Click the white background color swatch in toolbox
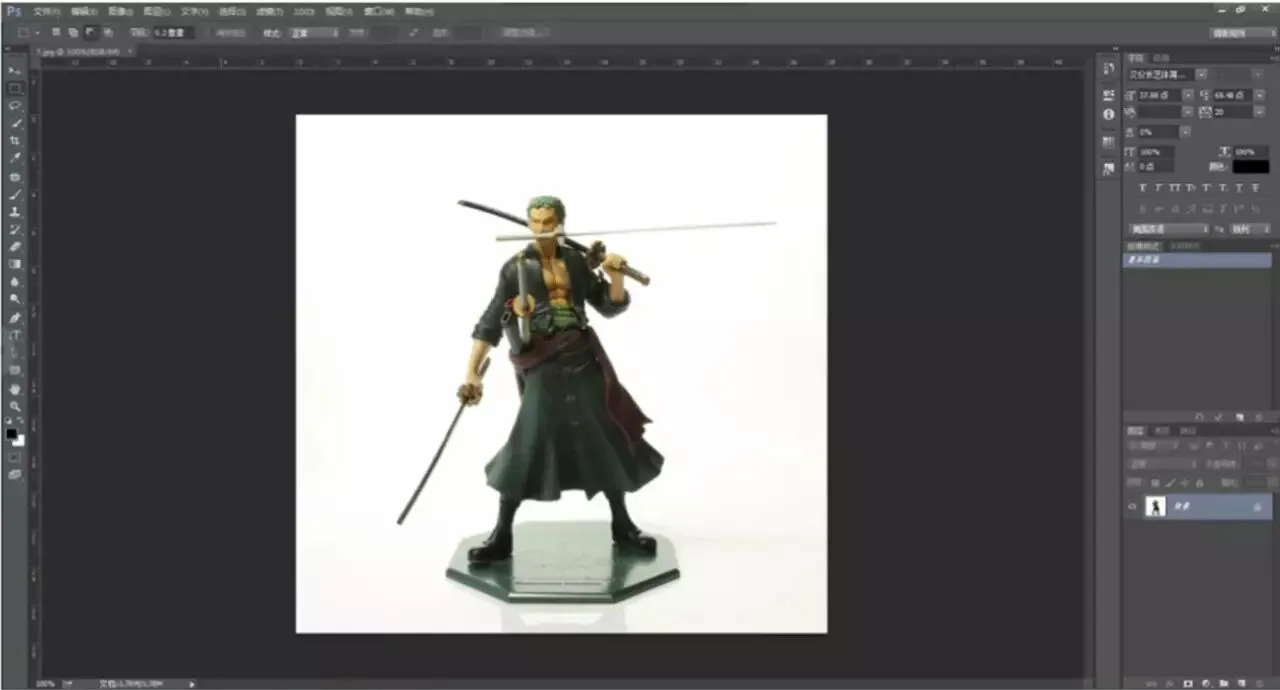 20,442
